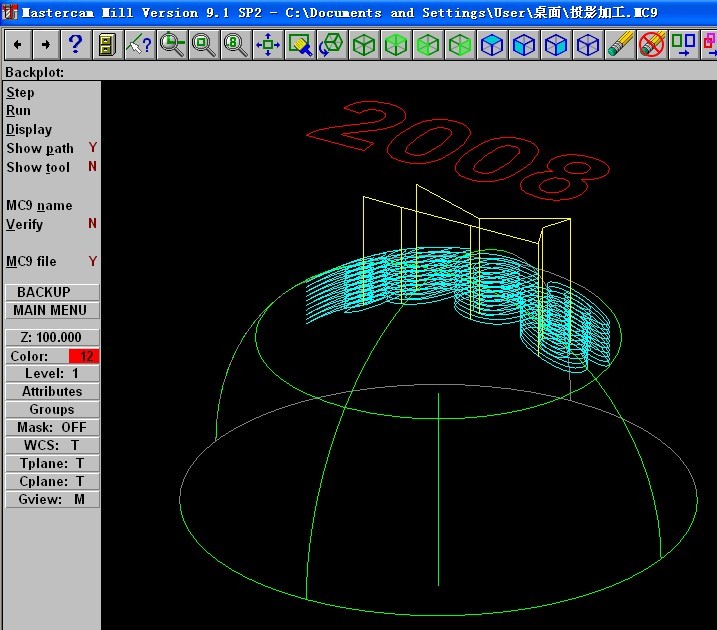
Task: Click the Zoom window magnifier icon
Action: pos(171,44)
